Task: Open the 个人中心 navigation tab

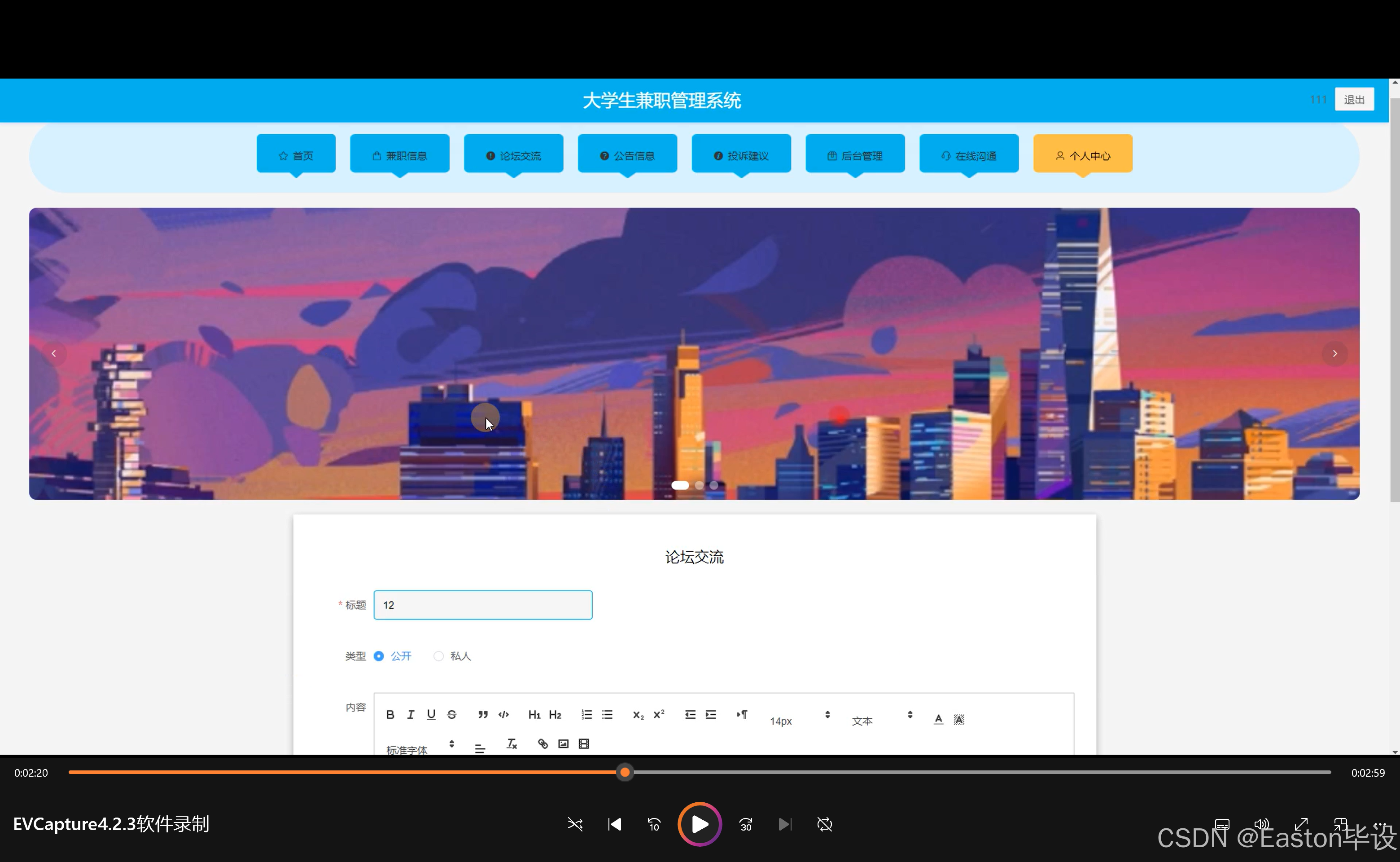Action: [x=1083, y=155]
